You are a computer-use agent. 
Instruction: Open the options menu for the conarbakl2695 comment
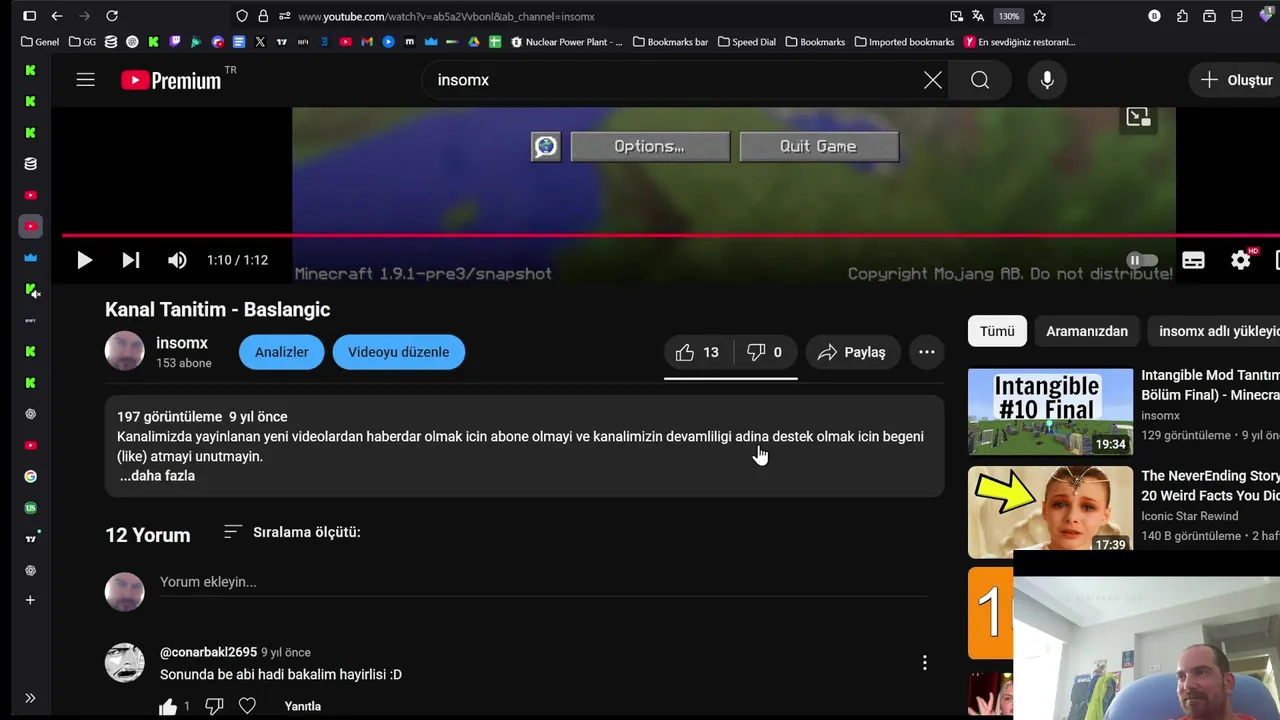click(x=925, y=663)
